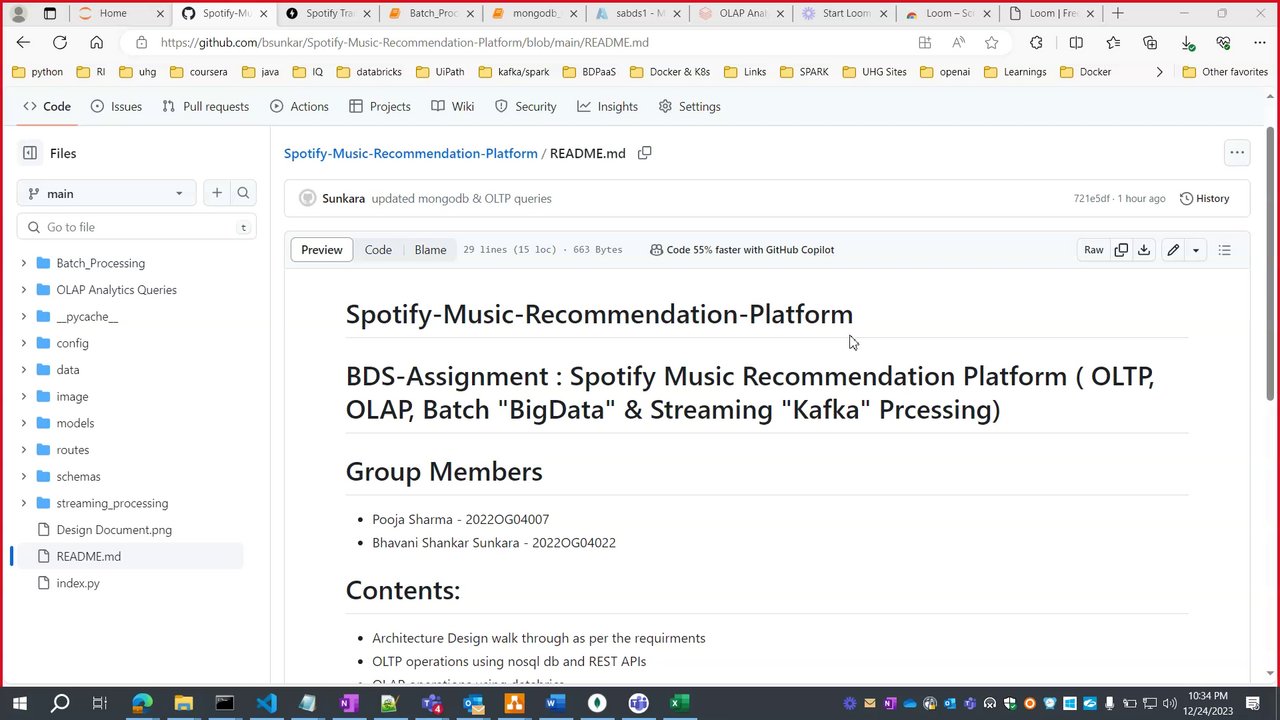Click the search files magnifier icon
Screen dimensions: 1280x720
click(x=243, y=193)
